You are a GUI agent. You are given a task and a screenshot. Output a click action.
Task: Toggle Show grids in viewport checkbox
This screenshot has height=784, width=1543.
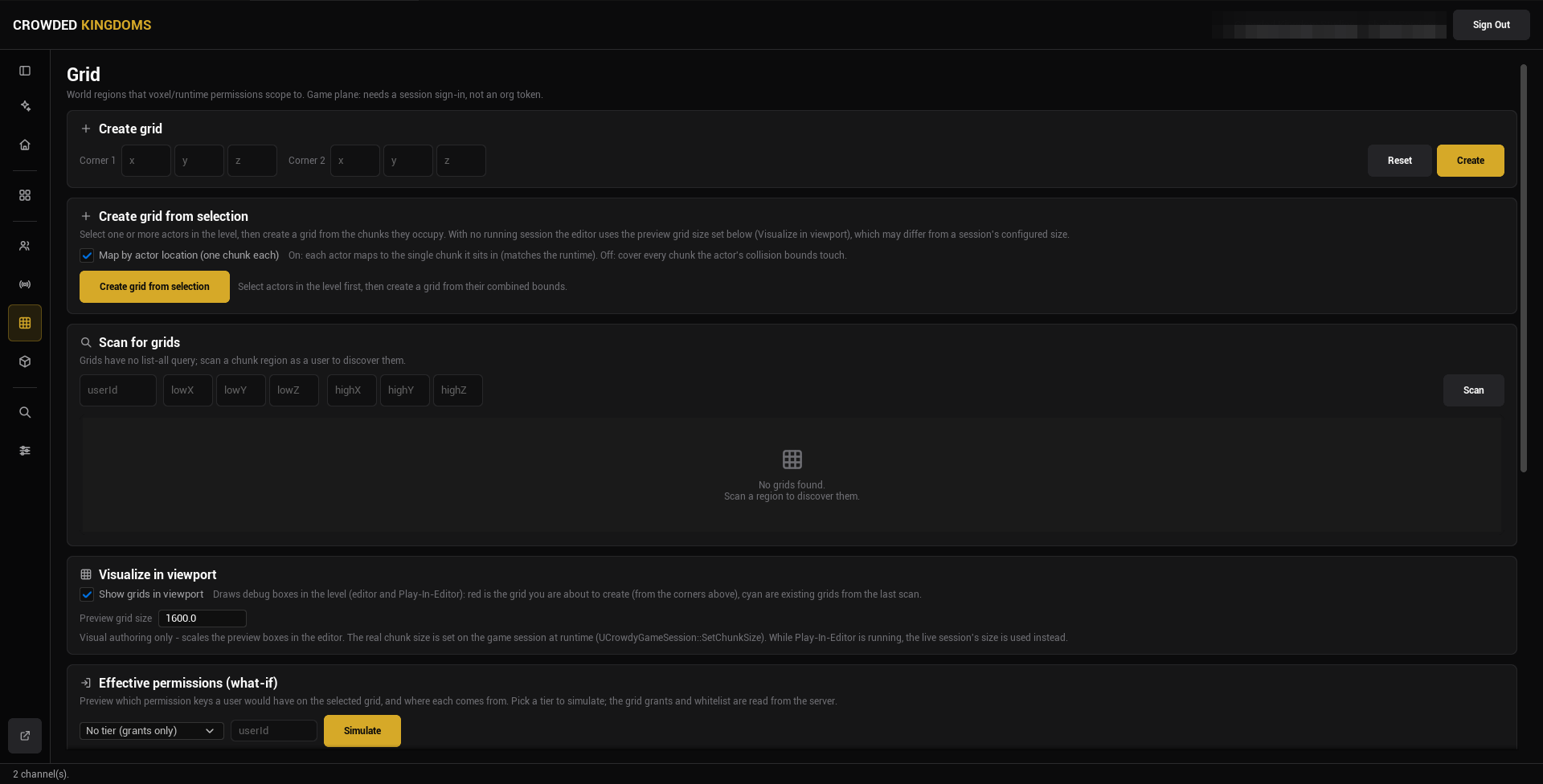87,594
